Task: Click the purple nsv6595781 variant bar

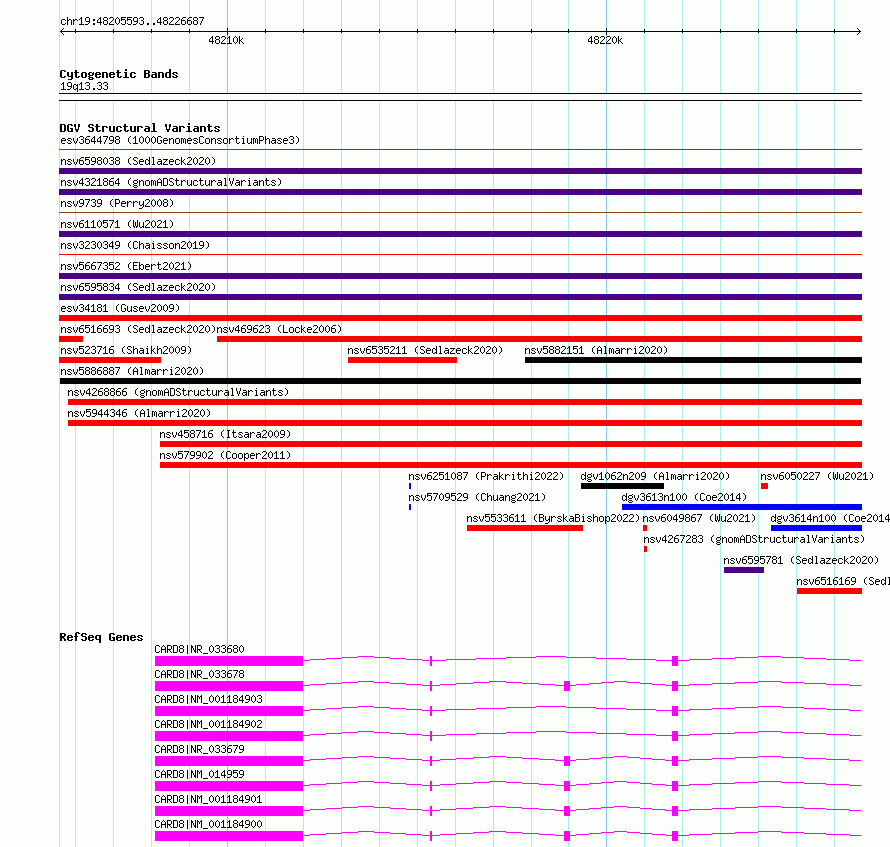Action: click(744, 570)
